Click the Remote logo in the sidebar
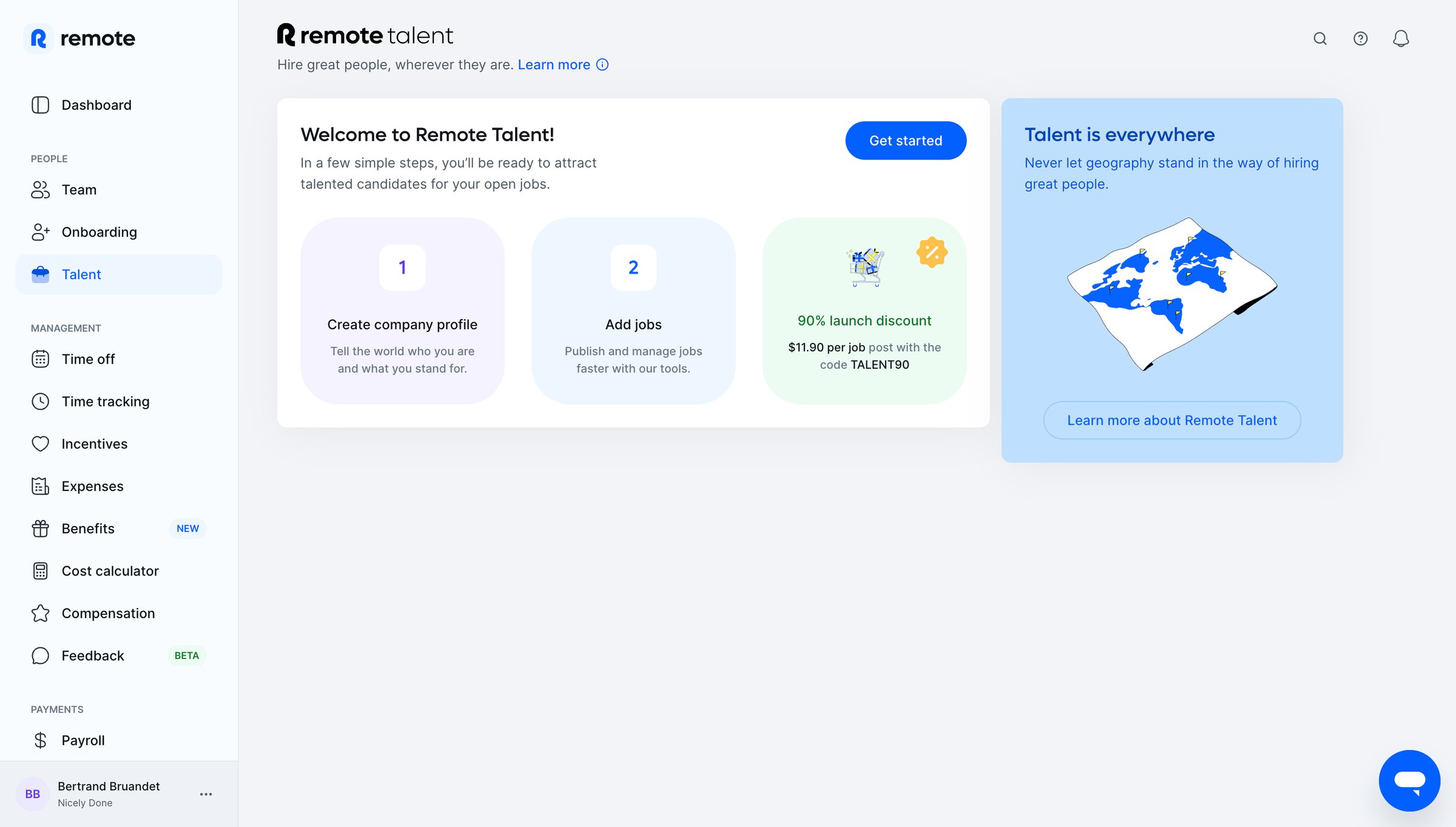The image size is (1456, 827). point(79,39)
